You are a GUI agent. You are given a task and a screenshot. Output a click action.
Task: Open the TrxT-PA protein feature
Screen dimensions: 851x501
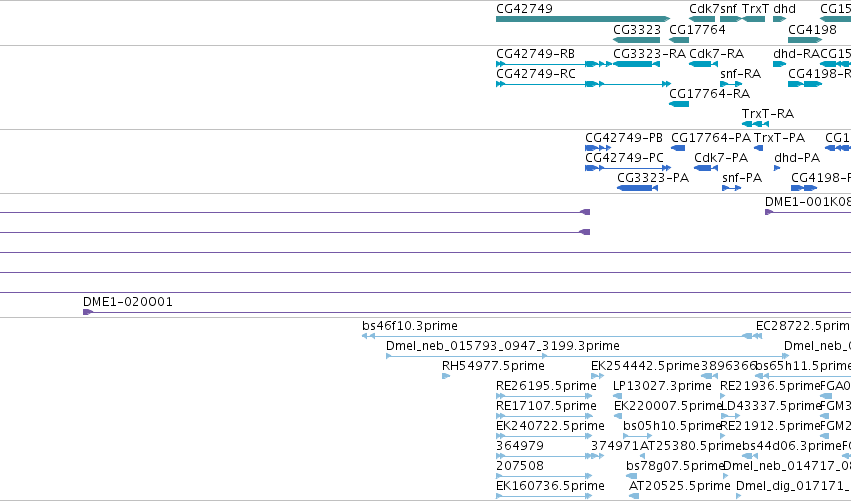tap(758, 148)
